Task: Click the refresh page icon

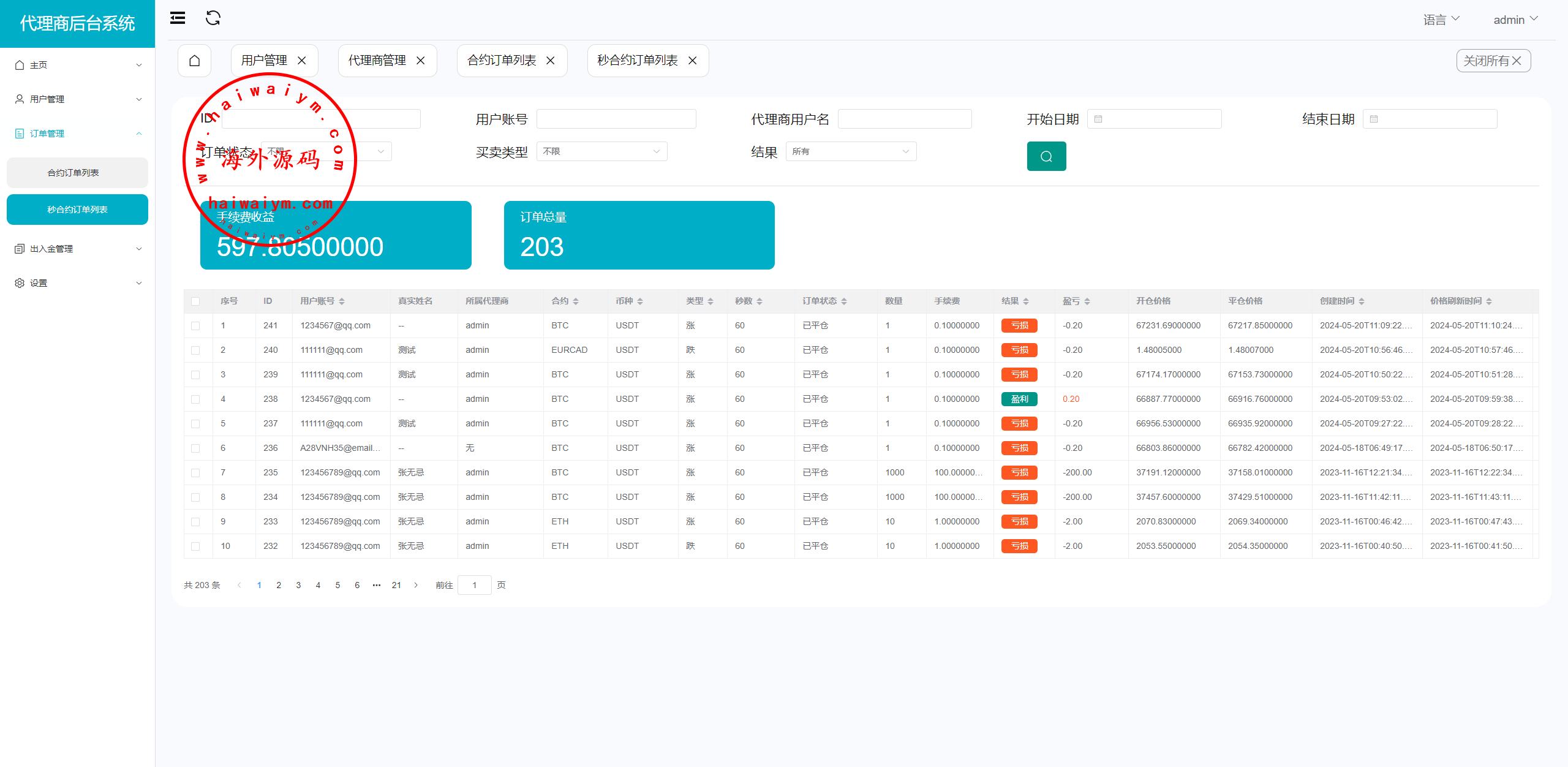Action: tap(213, 18)
